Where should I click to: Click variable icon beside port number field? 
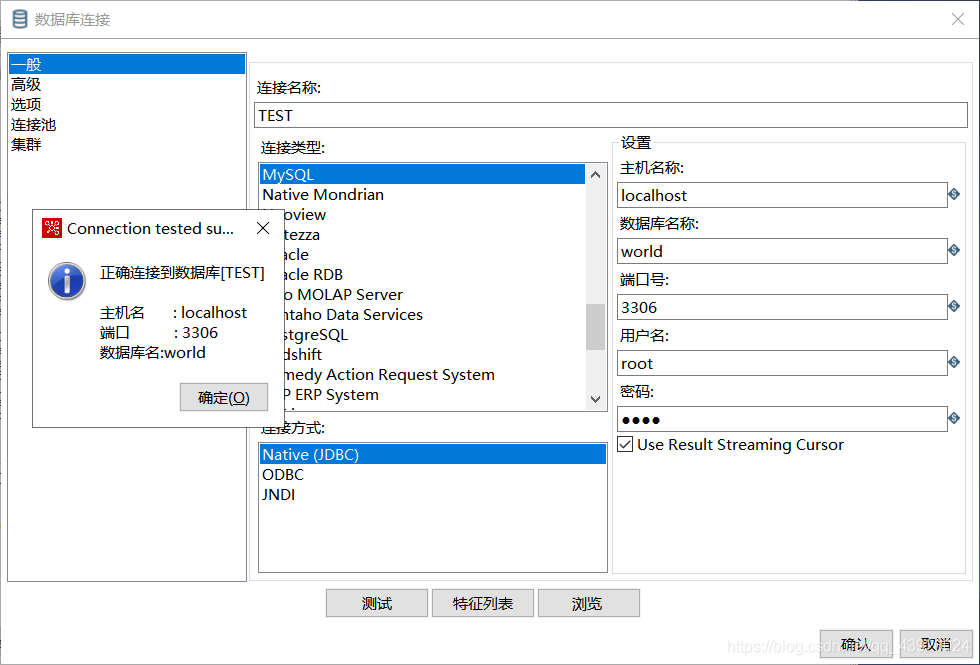954,306
